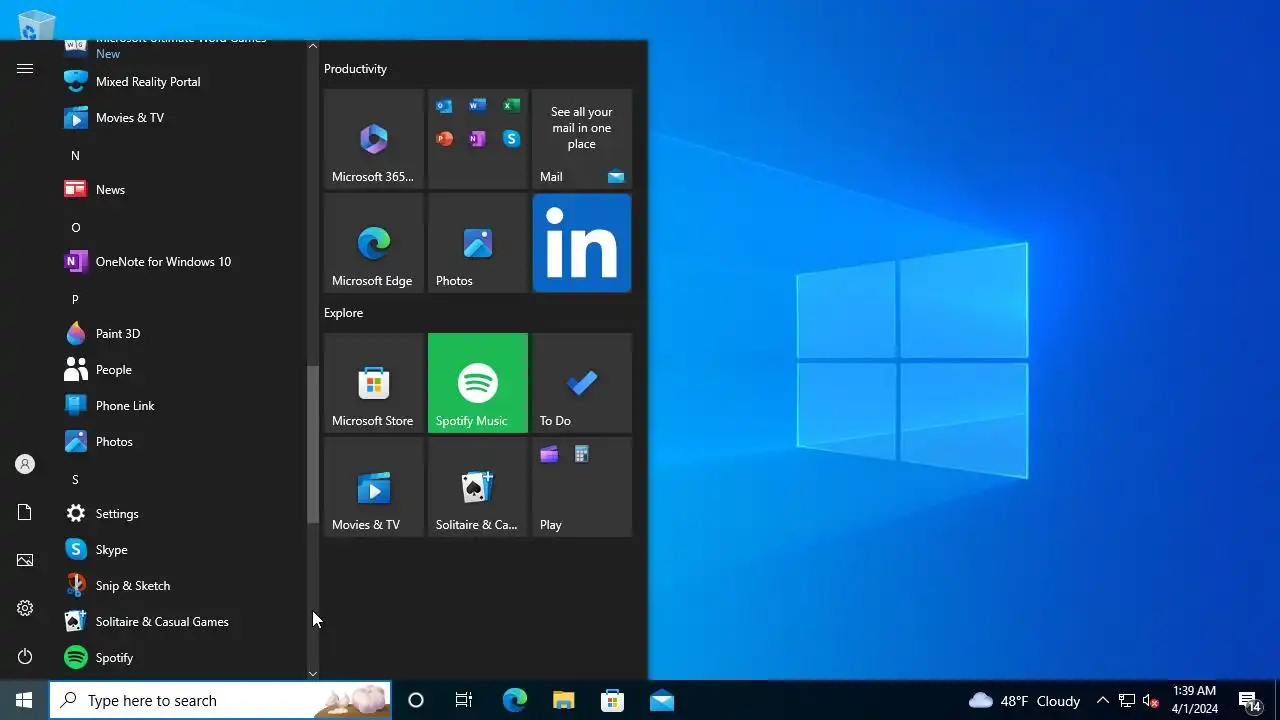Image resolution: width=1280 pixels, height=720 pixels.
Task: Open File Explorer from the taskbar
Action: (563, 700)
